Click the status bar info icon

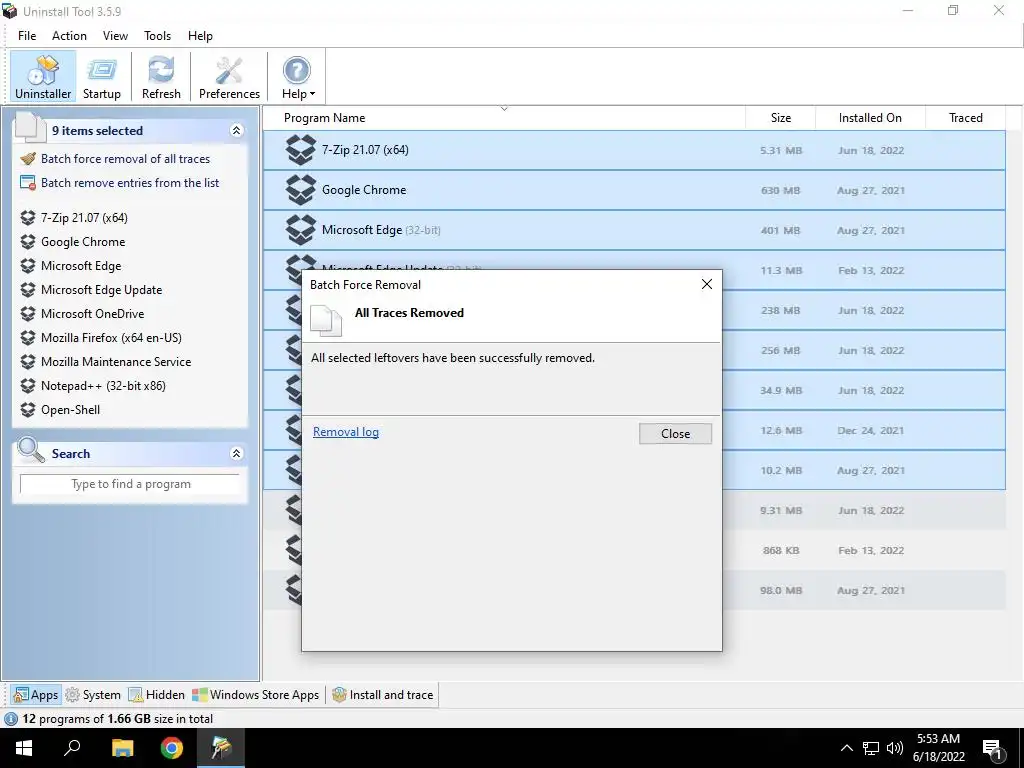[11, 719]
